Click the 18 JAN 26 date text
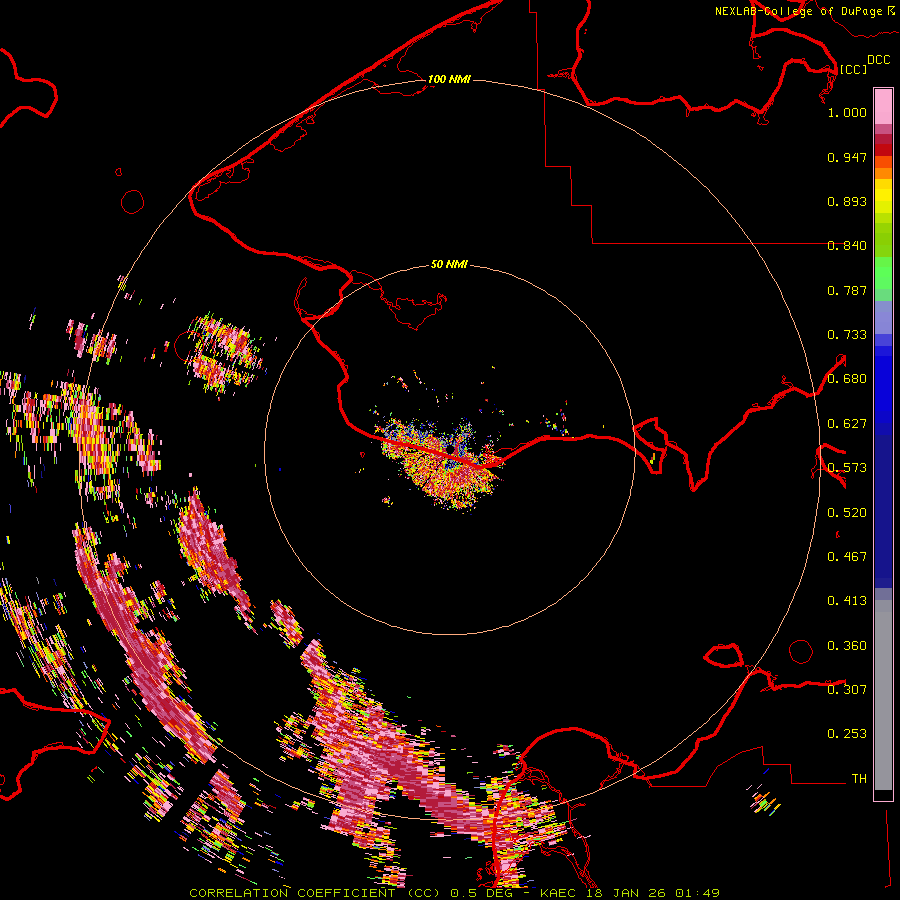 point(626,893)
